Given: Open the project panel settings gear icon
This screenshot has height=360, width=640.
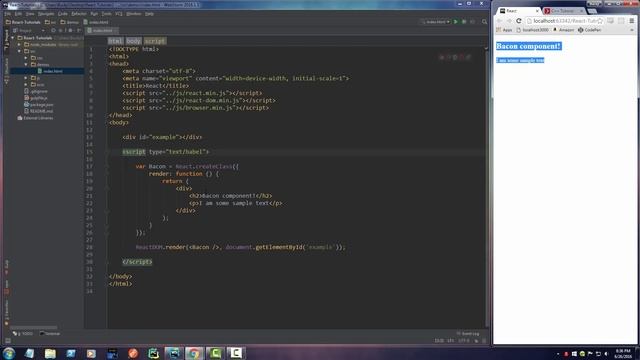Looking at the screenshot, I should tap(71, 31).
